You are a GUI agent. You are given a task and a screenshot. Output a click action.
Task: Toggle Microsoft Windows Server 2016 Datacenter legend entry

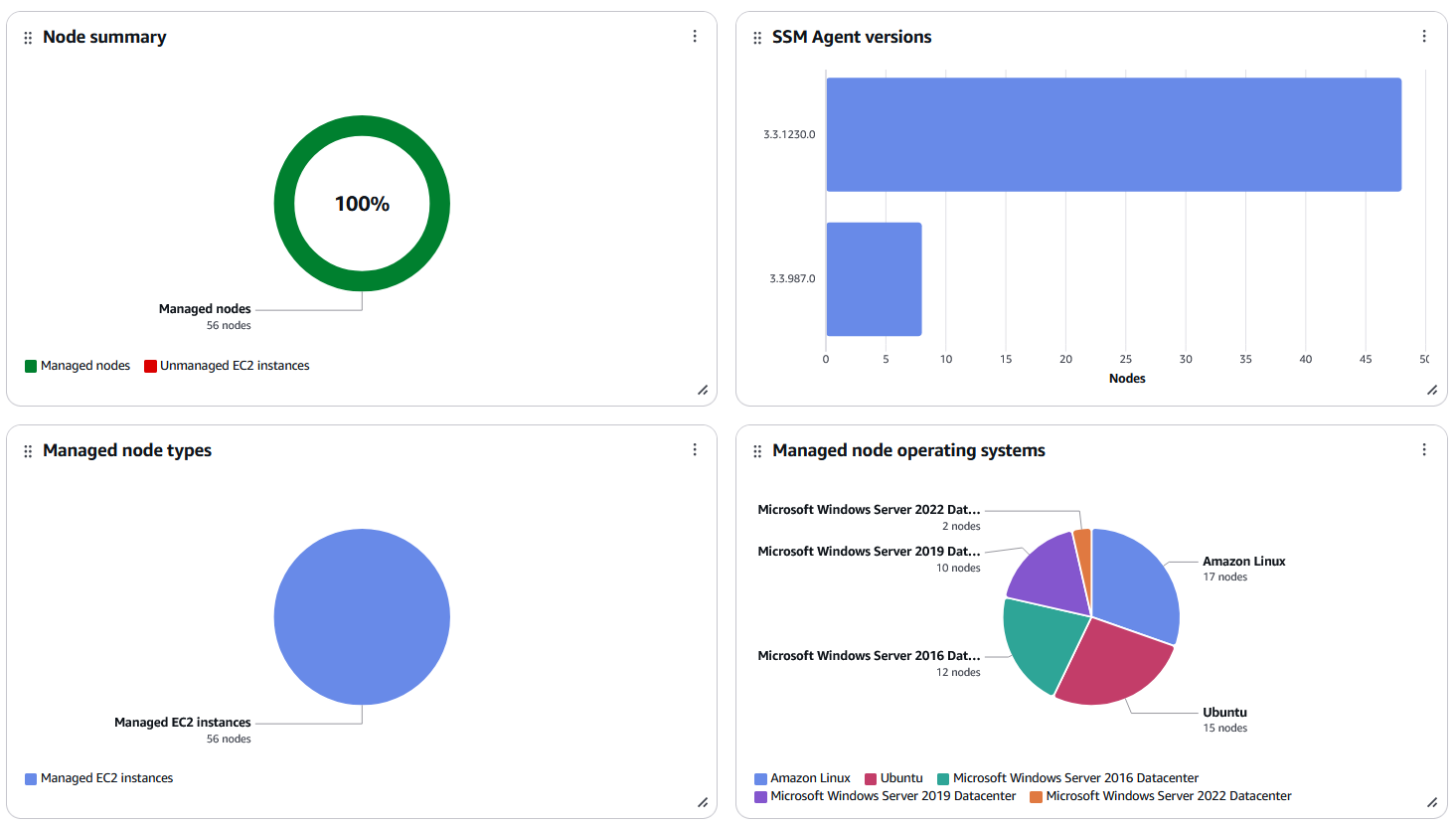point(1067,778)
